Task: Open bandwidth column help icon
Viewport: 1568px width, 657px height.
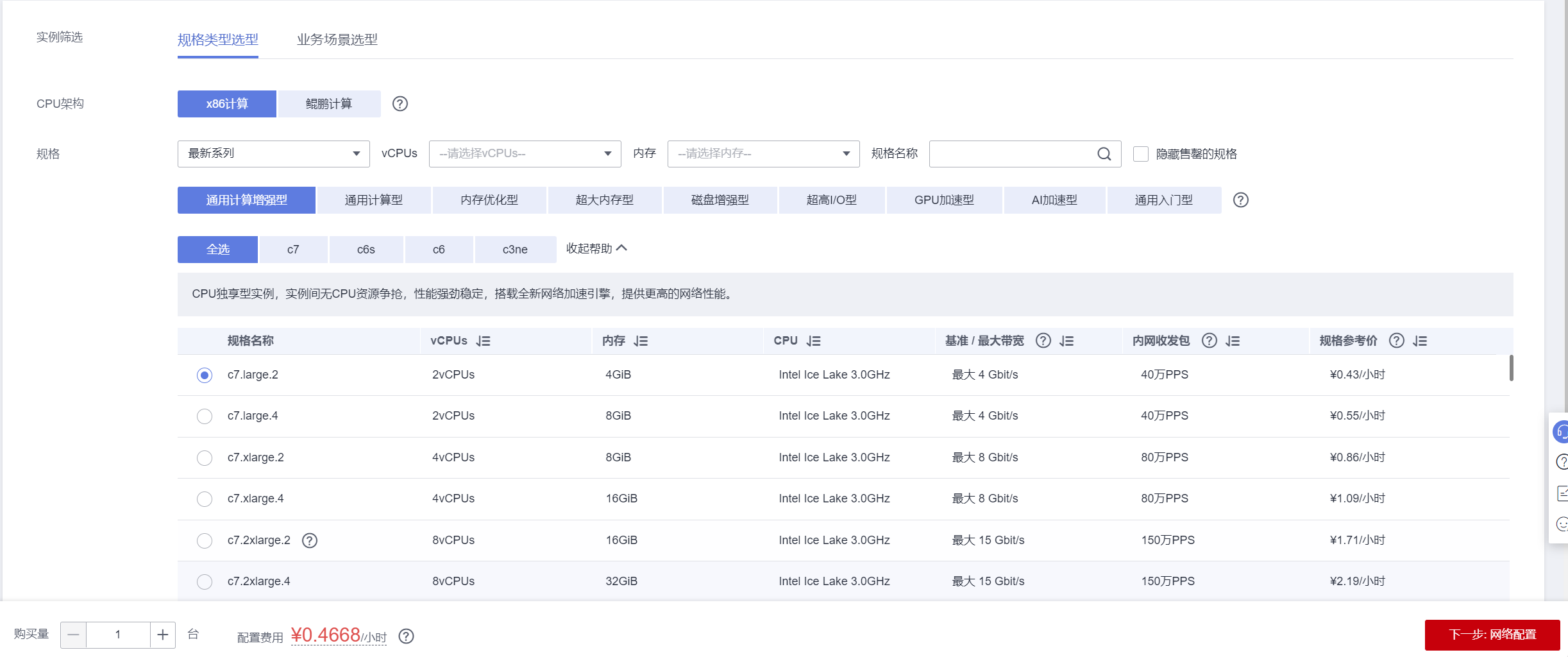Action: (x=1043, y=341)
